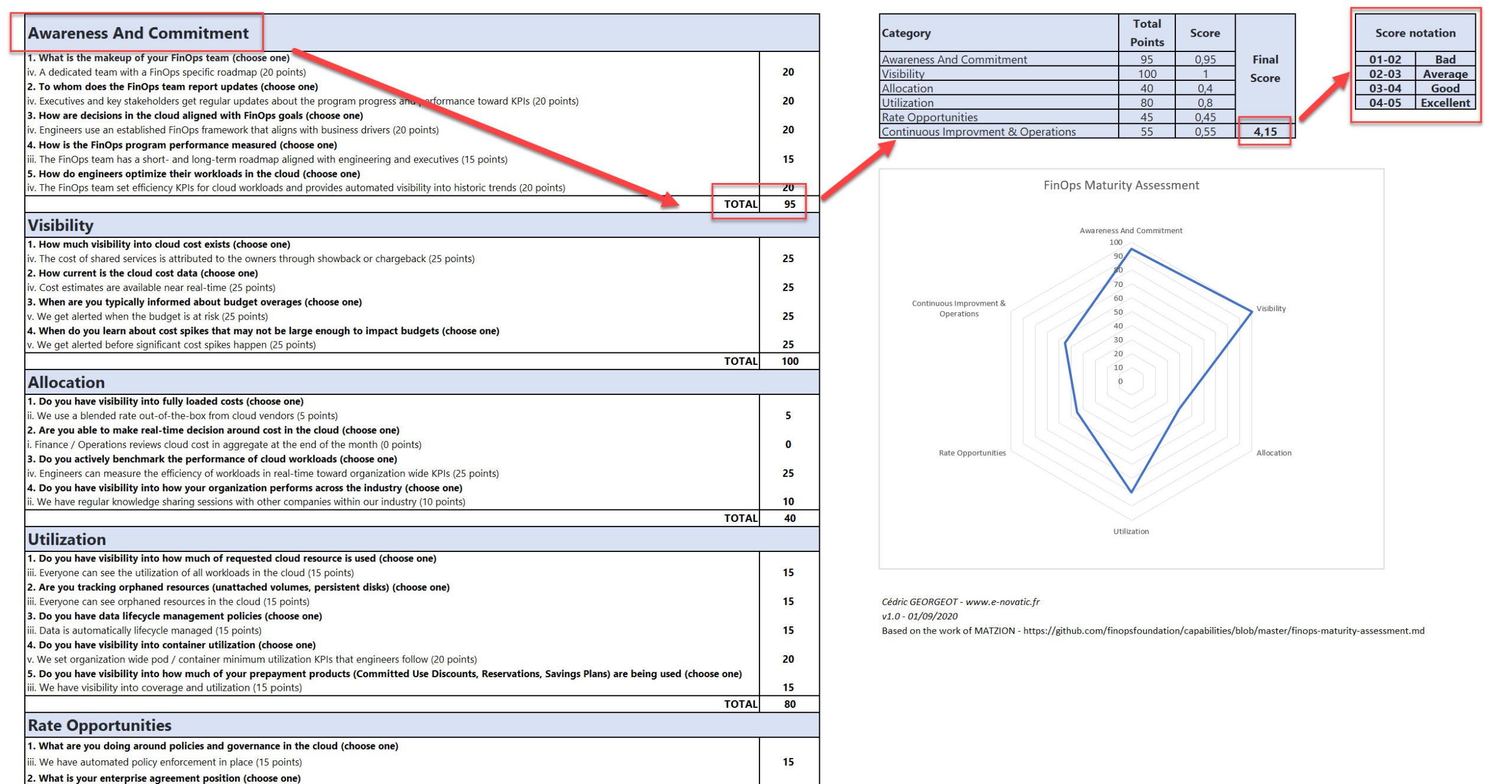Click the Rate Opportunities label on radar chart

(972, 453)
